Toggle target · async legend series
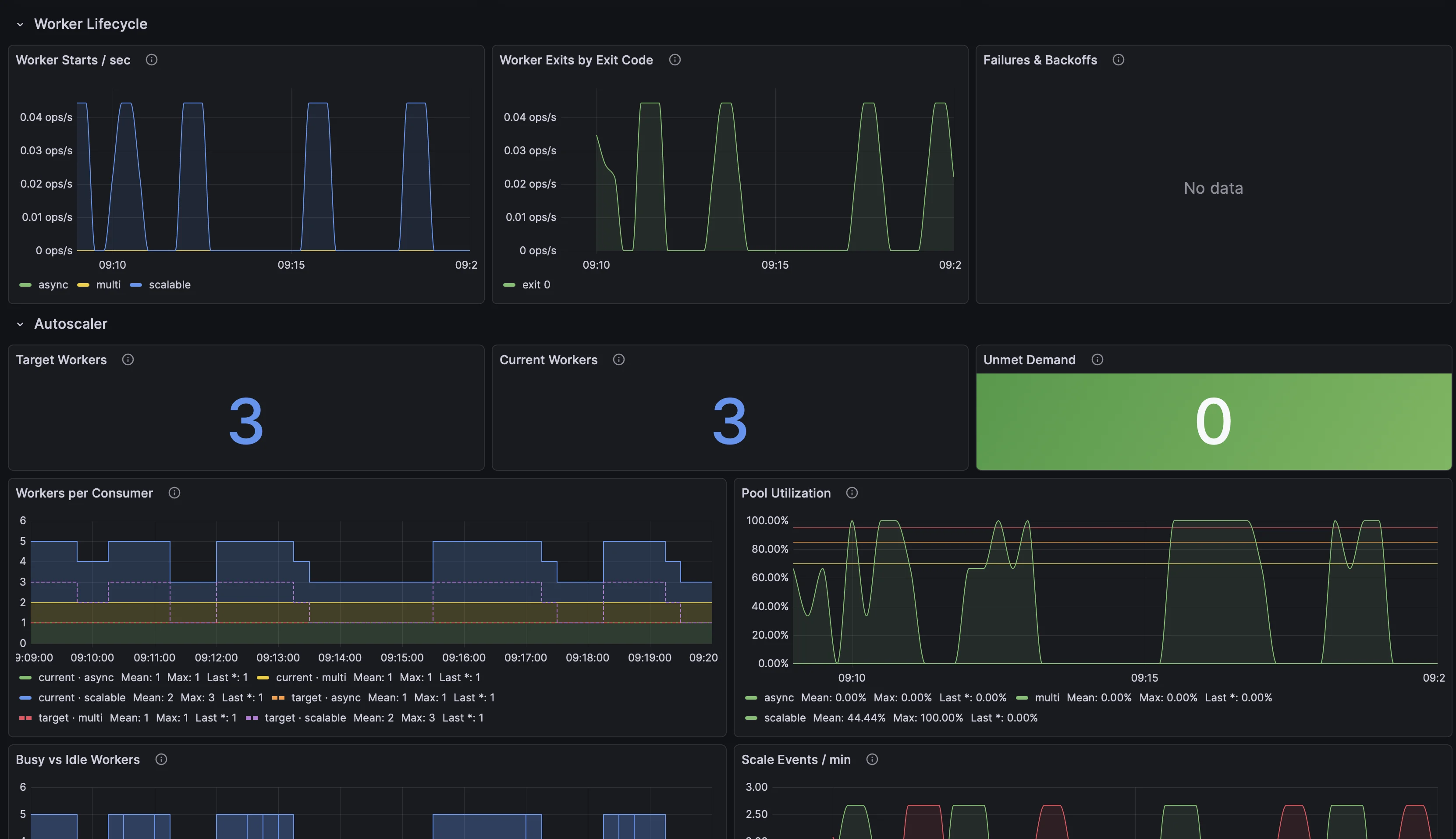 [326, 698]
